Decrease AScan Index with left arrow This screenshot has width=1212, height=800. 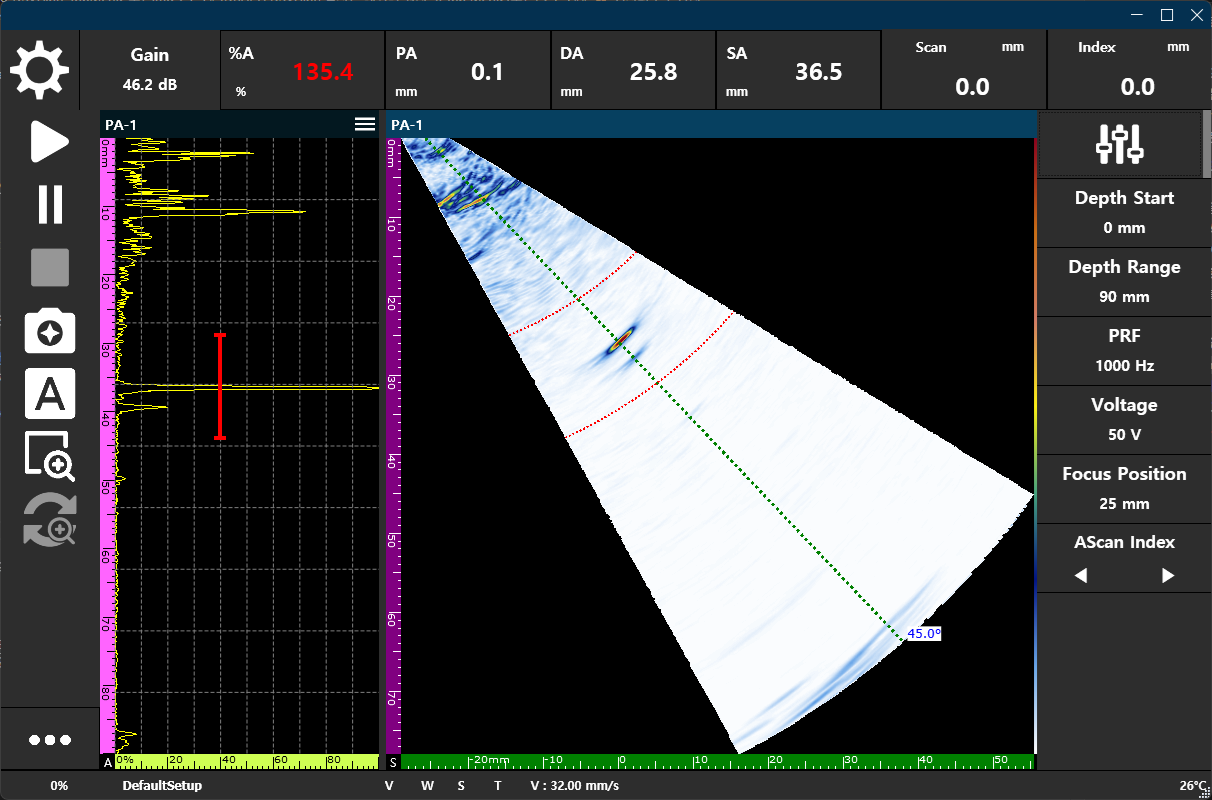(1081, 576)
